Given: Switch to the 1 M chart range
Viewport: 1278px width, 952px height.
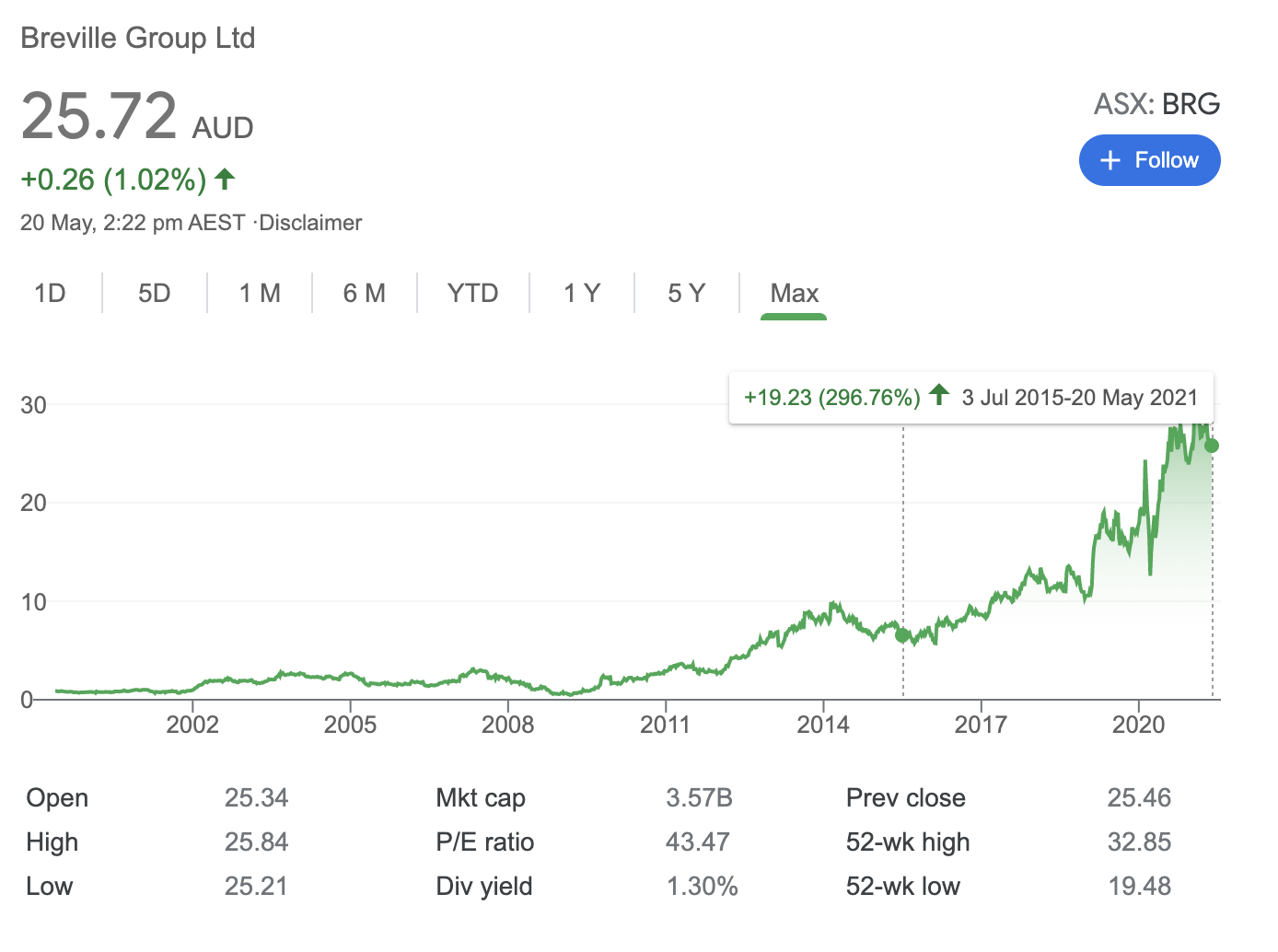Looking at the screenshot, I should coord(260,294).
